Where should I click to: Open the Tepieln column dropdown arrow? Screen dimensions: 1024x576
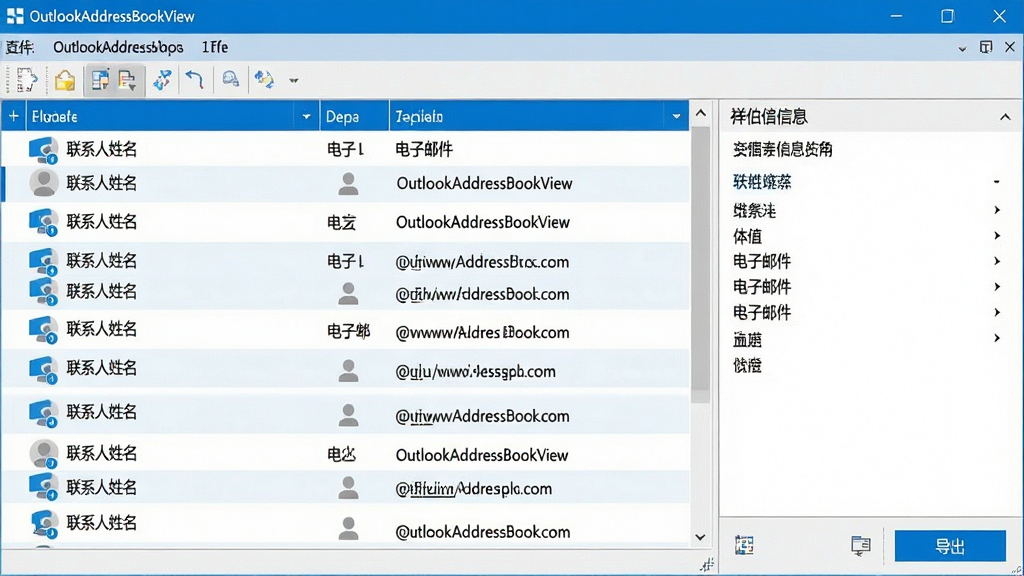(677, 117)
